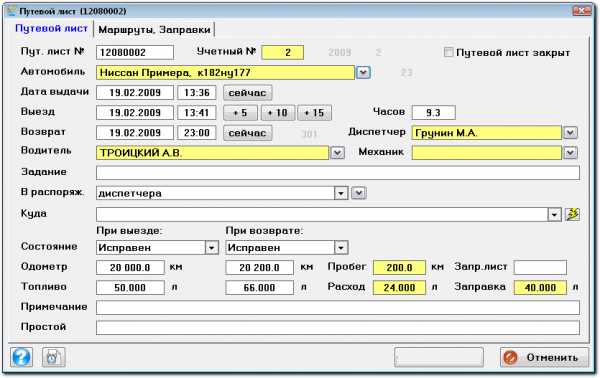Click the departure Одометр field 20 000.0
Screen dimensions: 600x378
(x=130, y=267)
